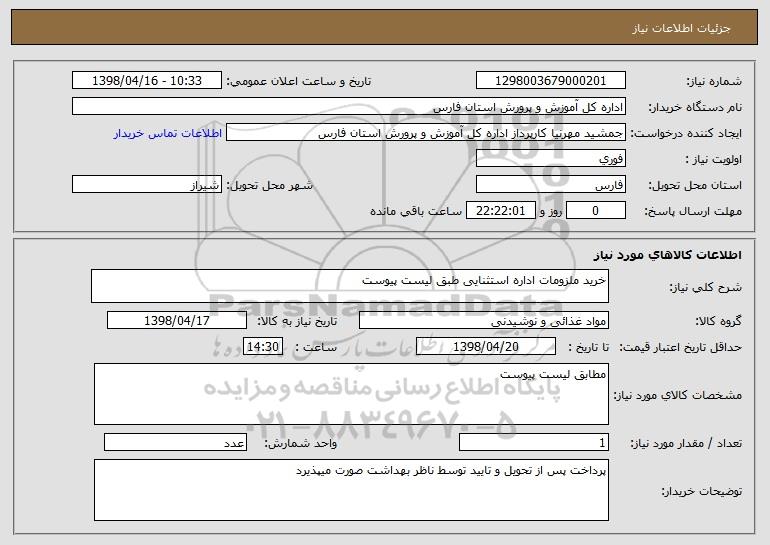Click the remaining time field 22:22:01
The width and height of the screenshot is (770, 545).
click(x=500, y=211)
